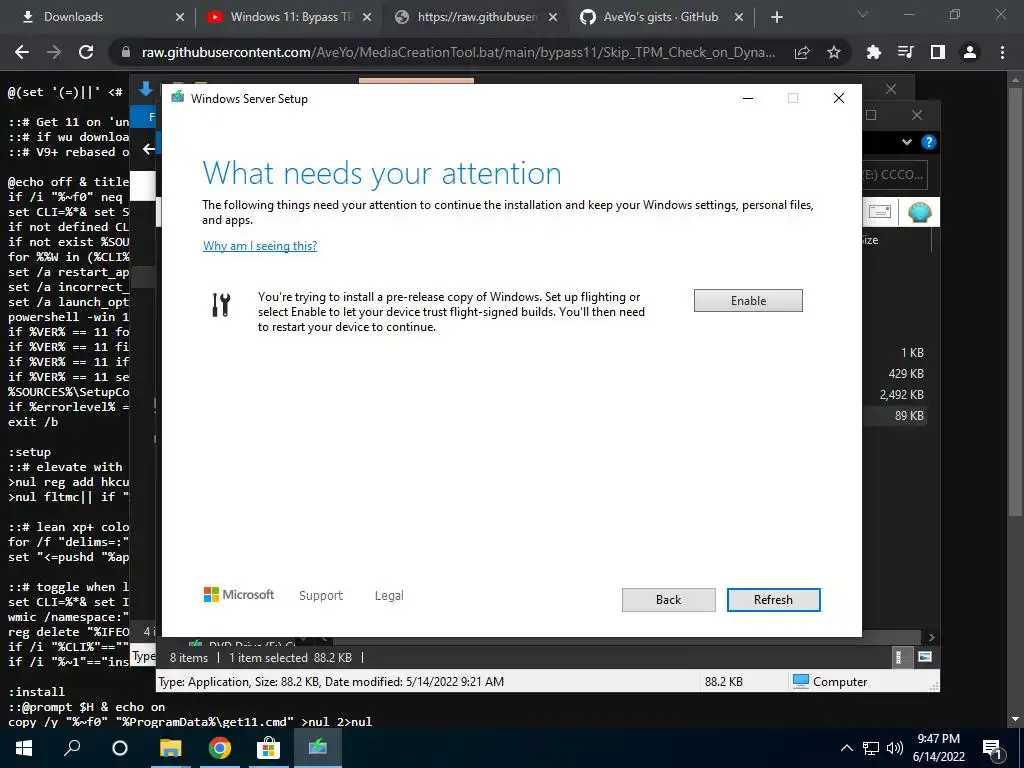1024x768 pixels.
Task: Click the card layout icon beside shell
Action: point(880,212)
